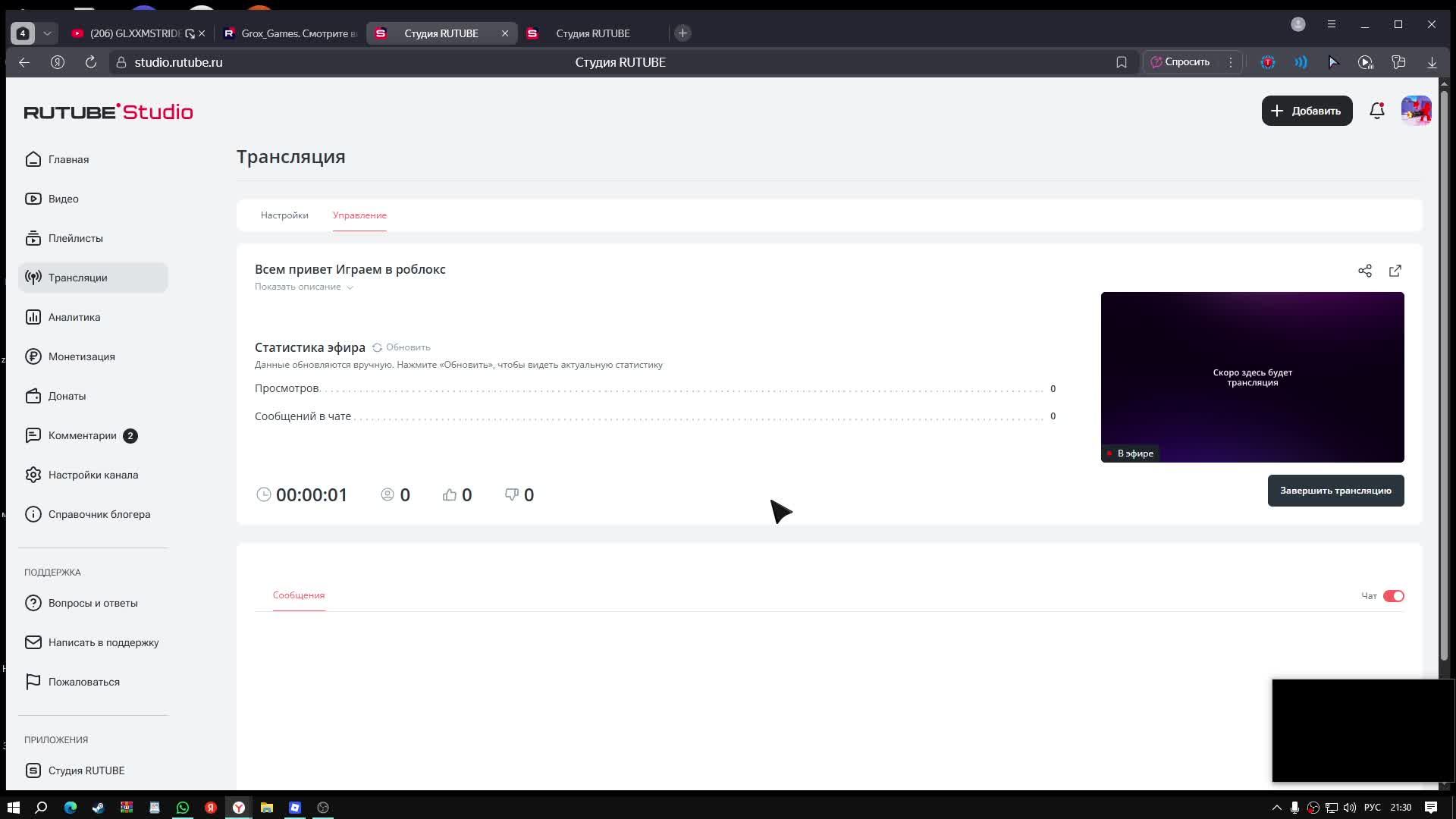The image size is (1456, 819).
Task: Switch to the second Студия RUTUBE tab
Action: click(592, 33)
